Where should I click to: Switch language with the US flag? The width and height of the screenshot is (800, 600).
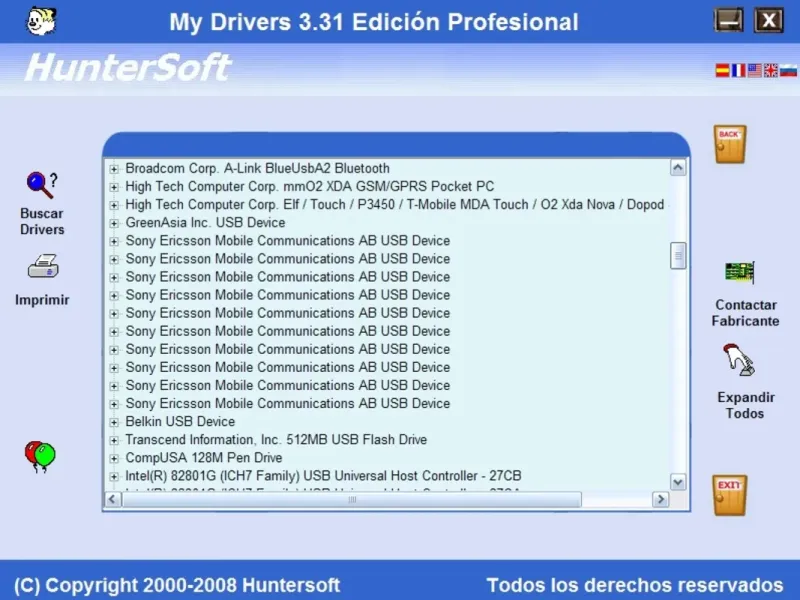(755, 70)
